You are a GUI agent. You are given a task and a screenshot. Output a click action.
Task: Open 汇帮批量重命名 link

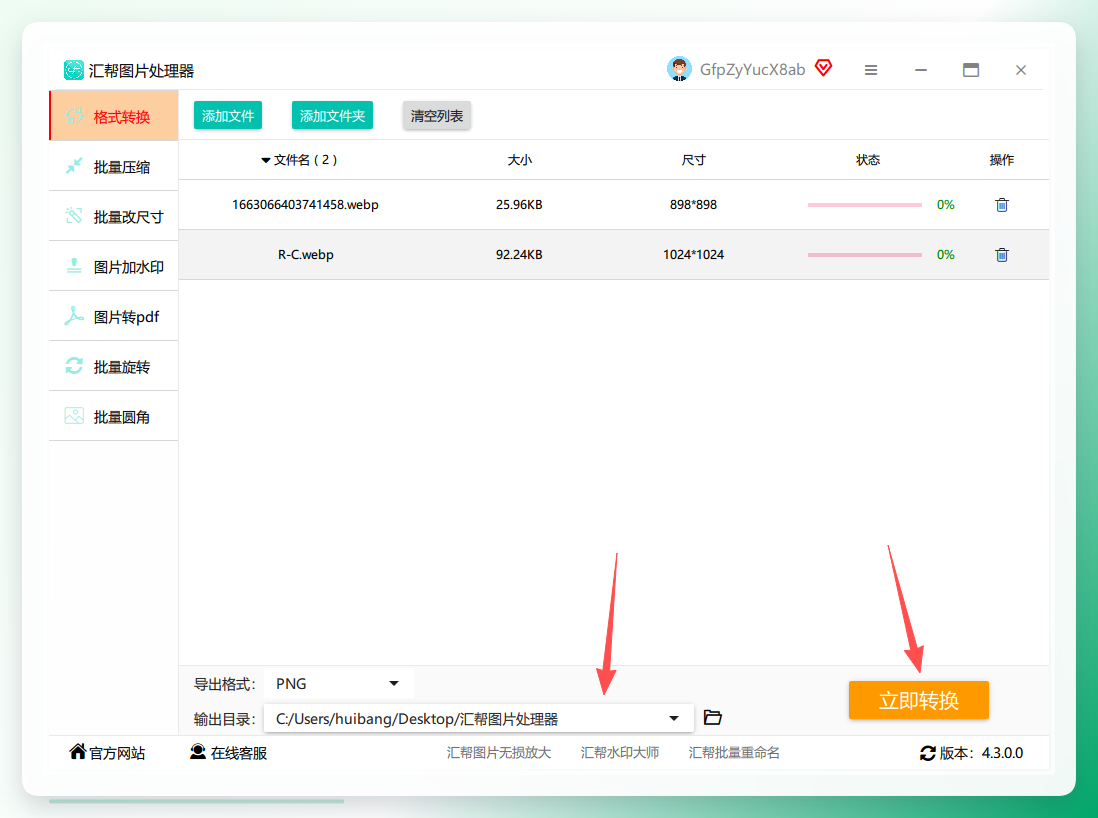[734, 753]
